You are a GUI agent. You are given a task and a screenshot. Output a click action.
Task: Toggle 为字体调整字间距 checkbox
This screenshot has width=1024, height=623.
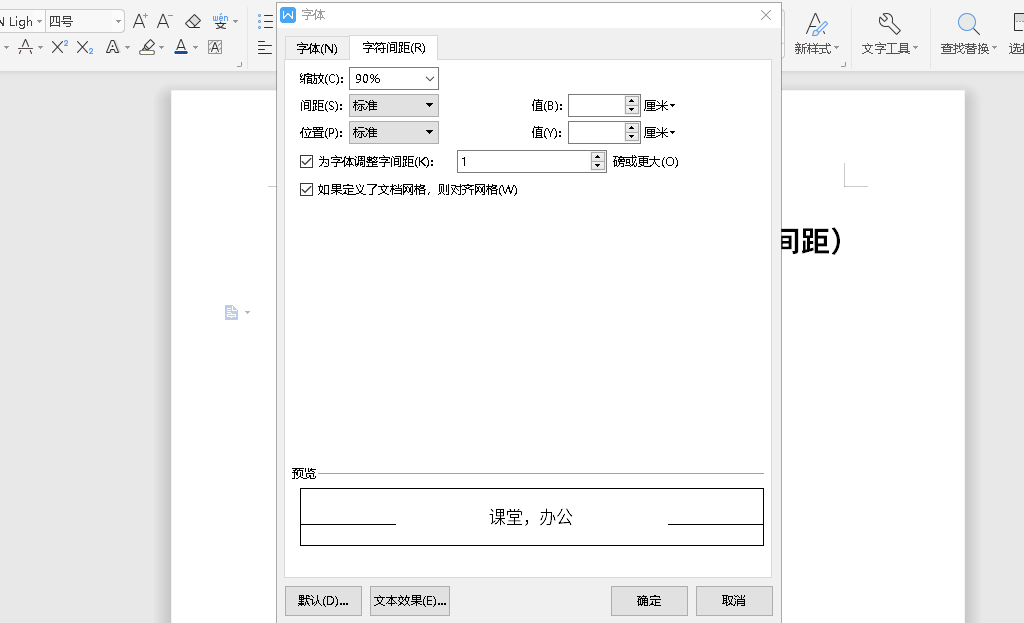pos(307,161)
